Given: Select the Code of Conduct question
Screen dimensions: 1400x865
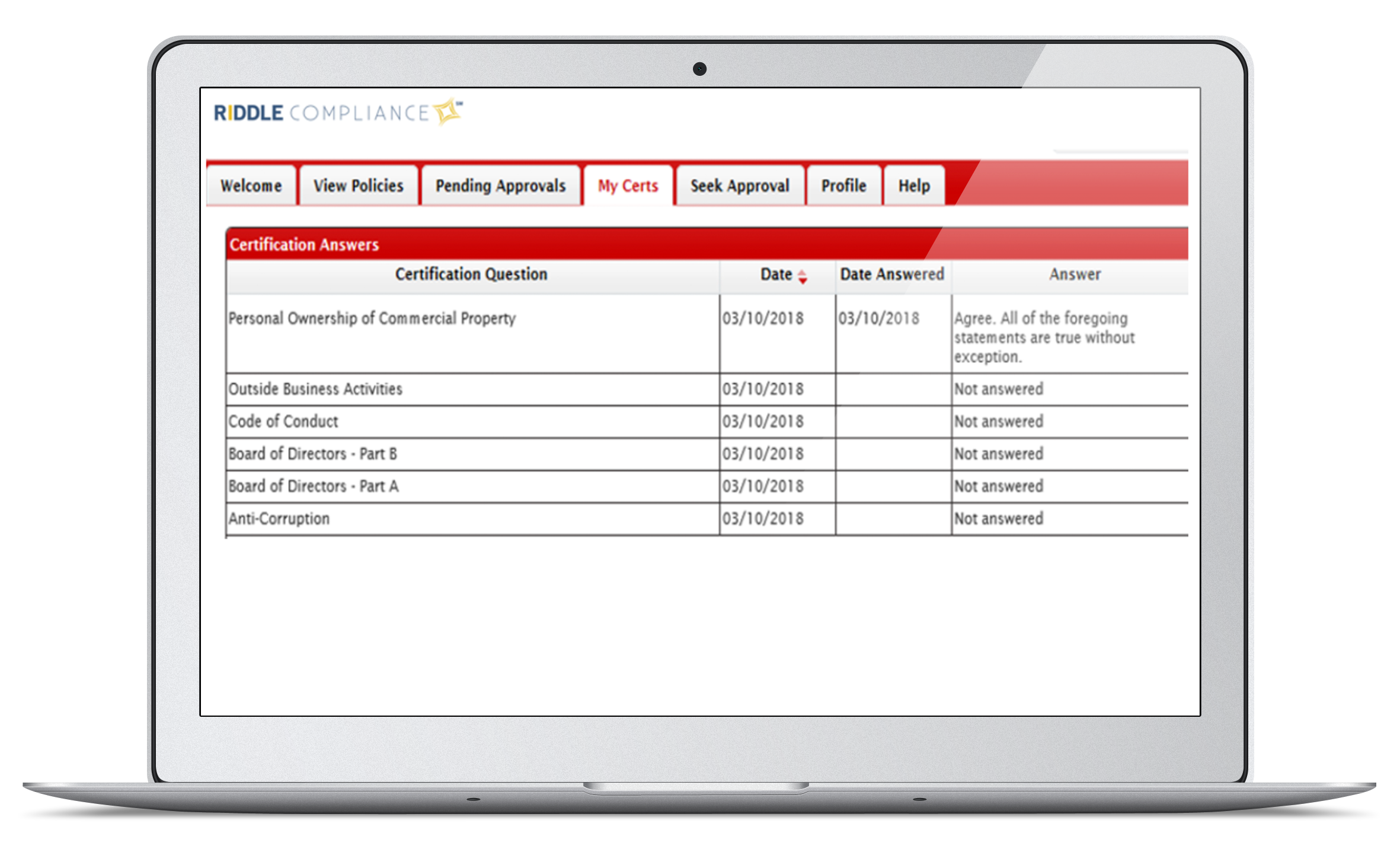Looking at the screenshot, I should pos(283,422).
